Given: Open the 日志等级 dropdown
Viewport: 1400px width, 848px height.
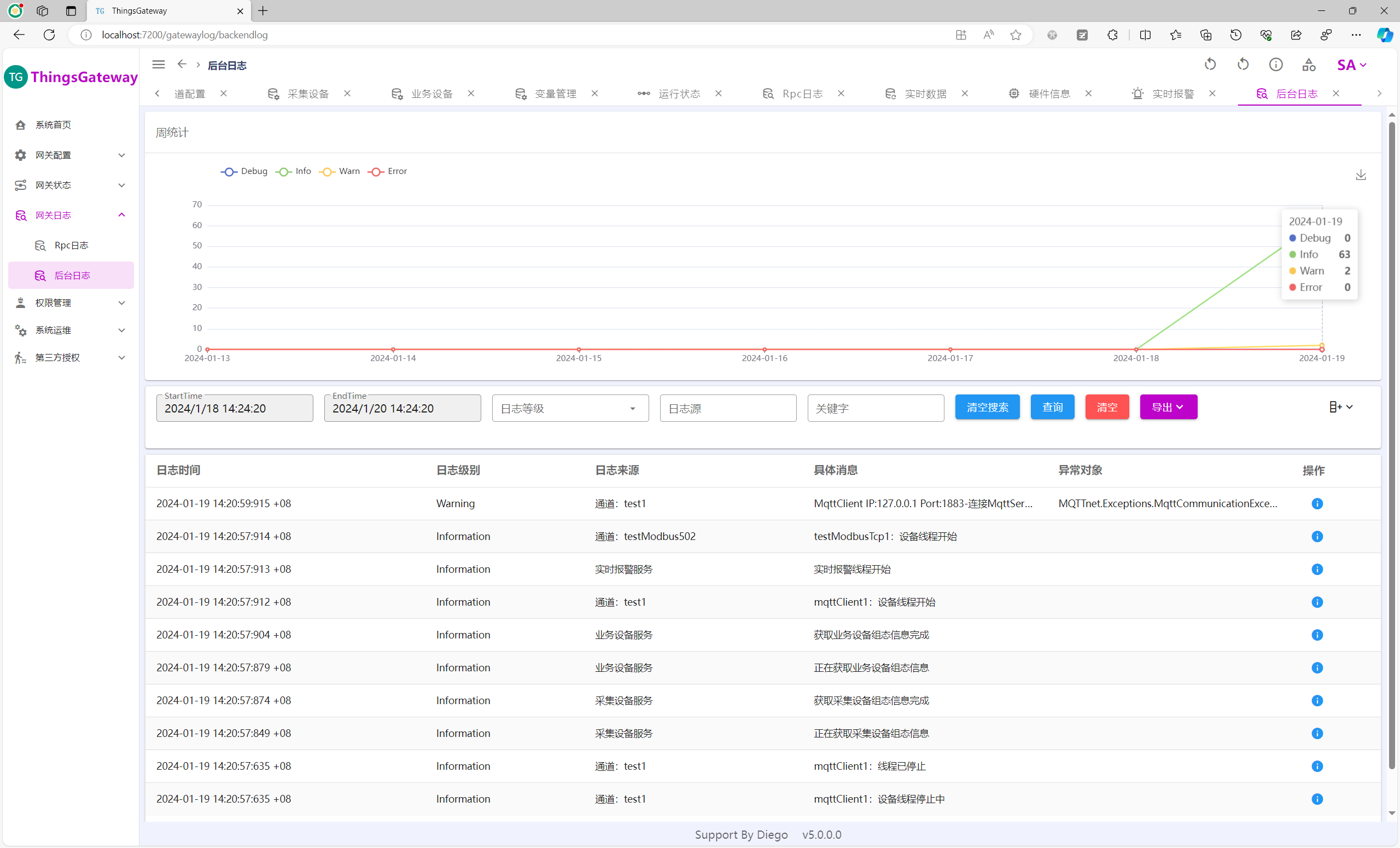Looking at the screenshot, I should 570,408.
